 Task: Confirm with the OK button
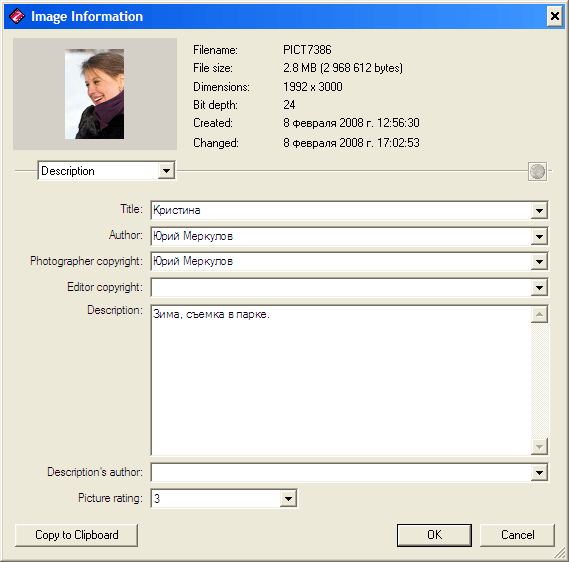(434, 535)
